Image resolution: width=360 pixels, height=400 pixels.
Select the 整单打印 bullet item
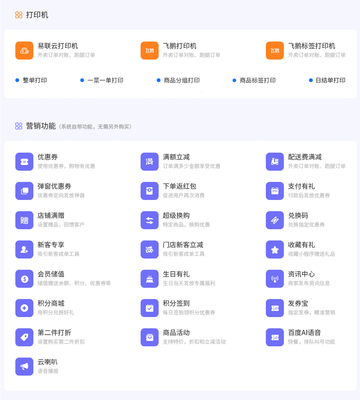click(31, 80)
